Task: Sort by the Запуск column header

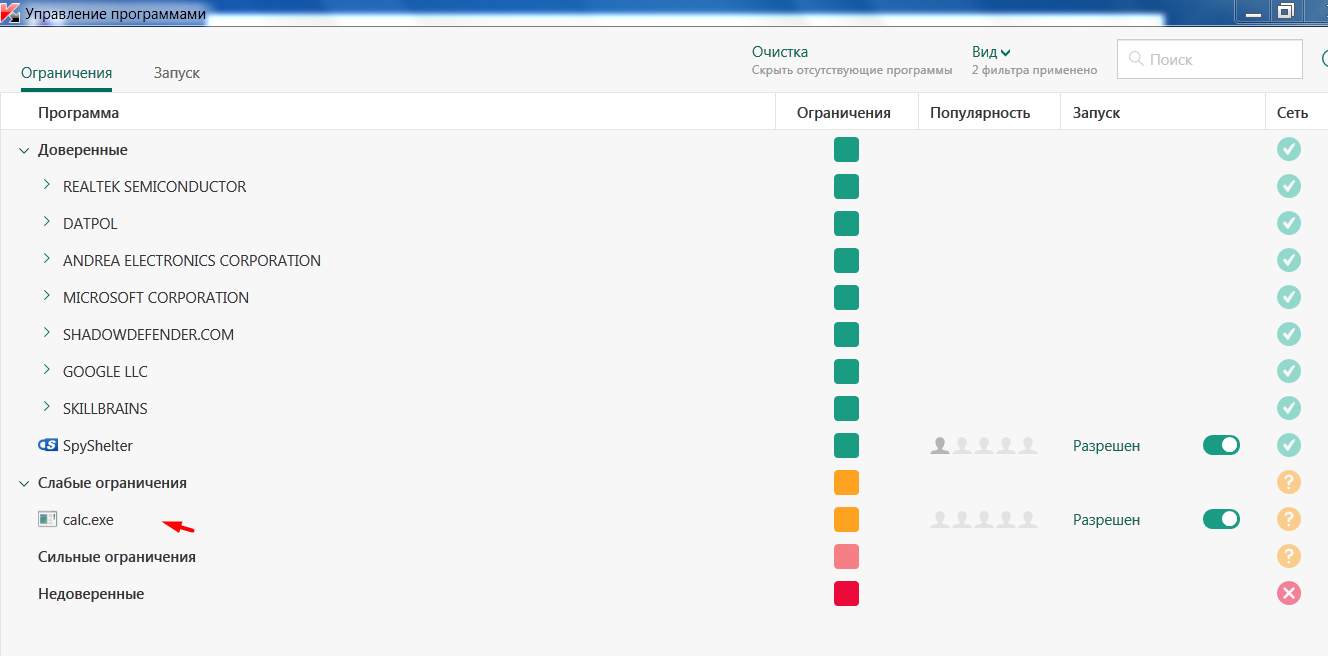Action: click(x=1096, y=113)
